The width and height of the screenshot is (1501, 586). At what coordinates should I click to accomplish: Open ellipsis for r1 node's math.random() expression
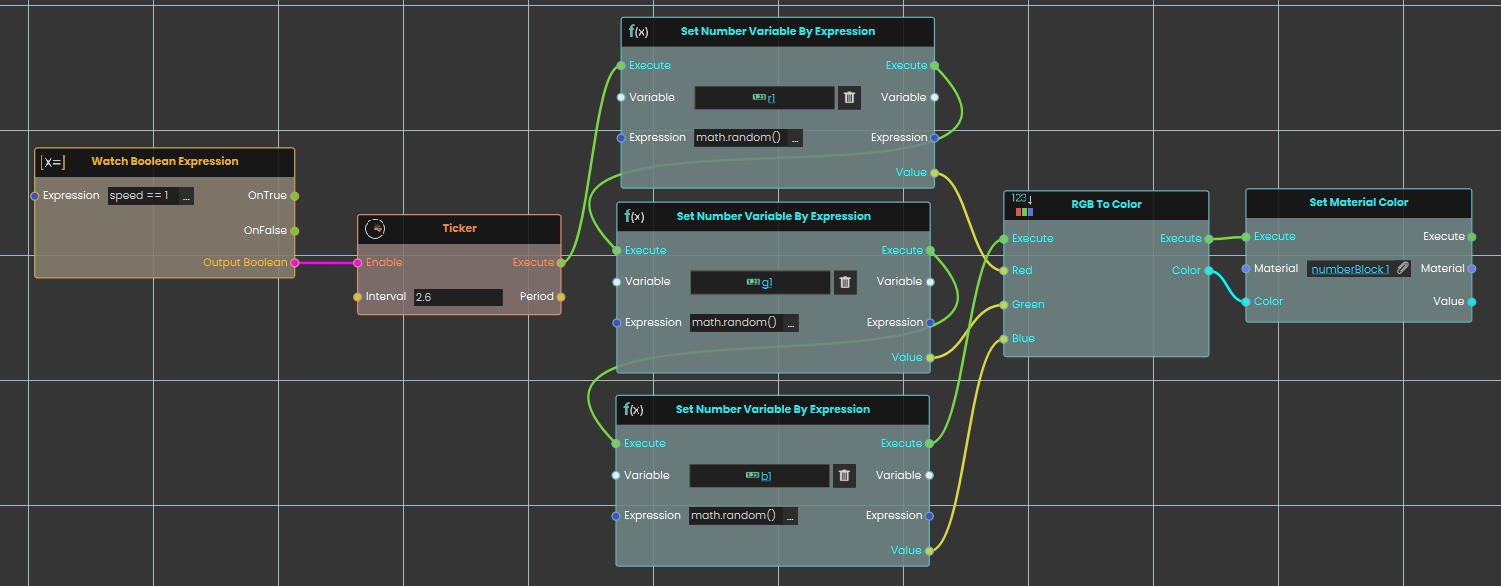795,138
